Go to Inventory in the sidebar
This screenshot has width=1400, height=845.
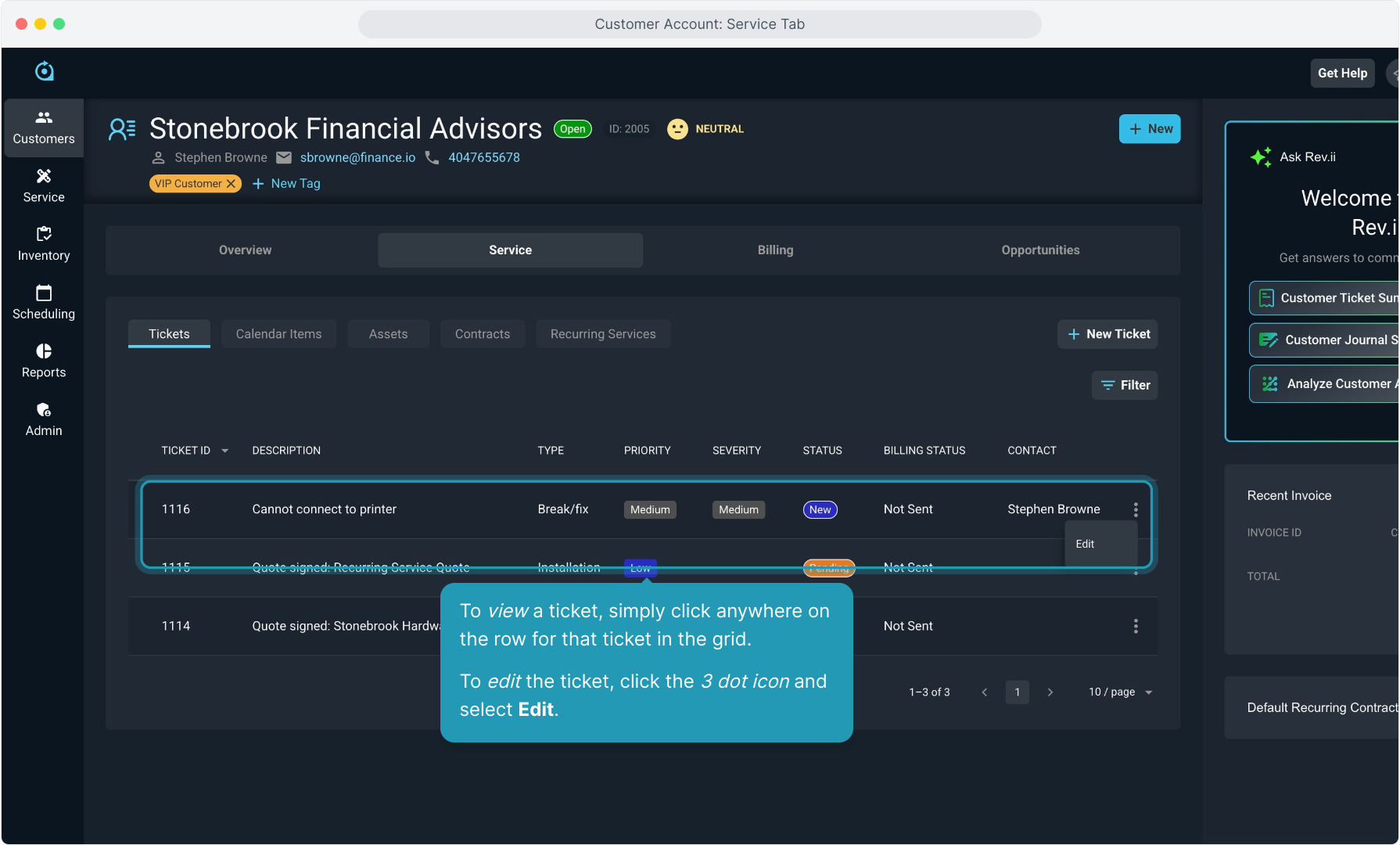pyautogui.click(x=44, y=244)
